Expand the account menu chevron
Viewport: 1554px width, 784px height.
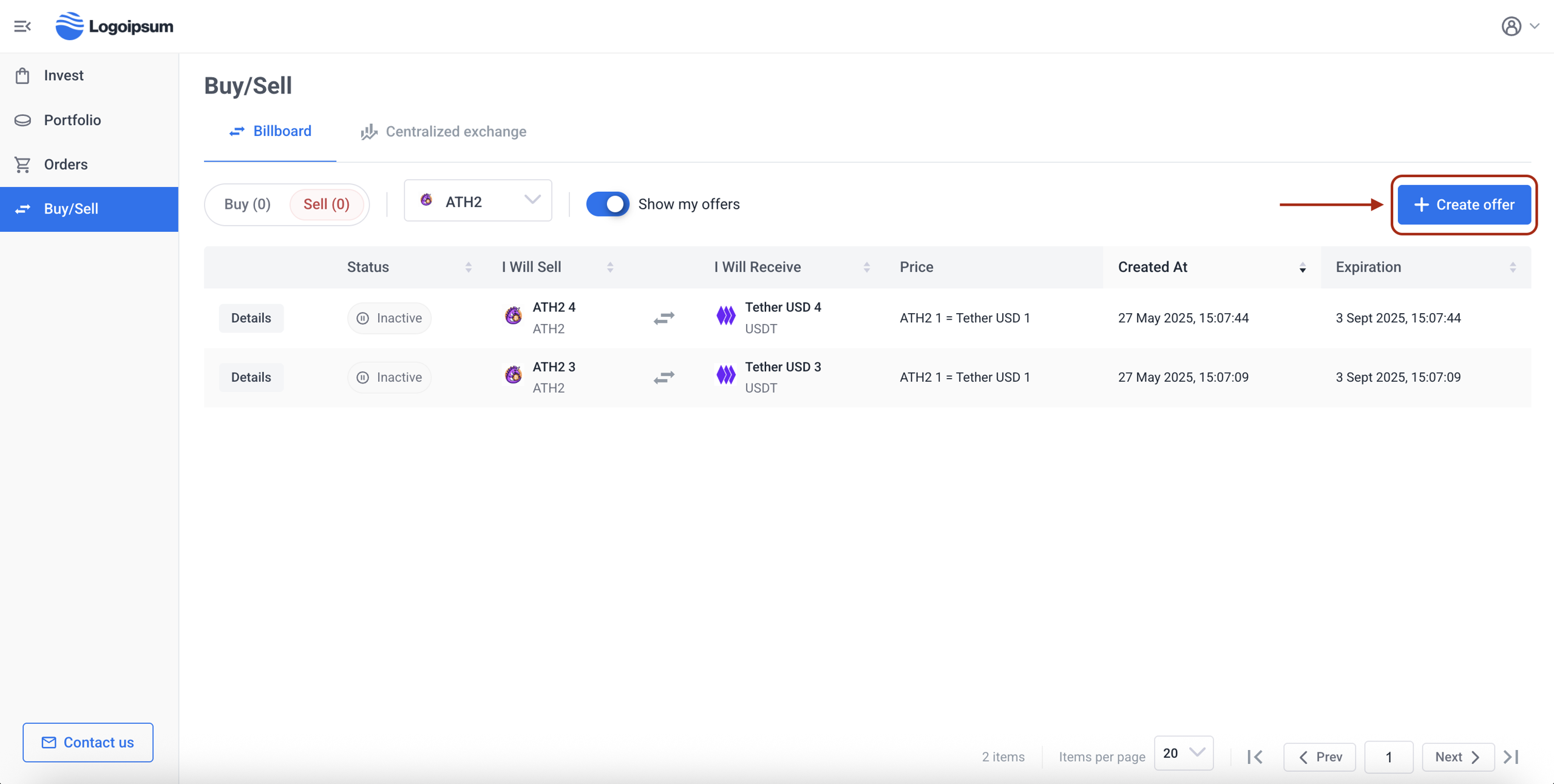tap(1535, 26)
